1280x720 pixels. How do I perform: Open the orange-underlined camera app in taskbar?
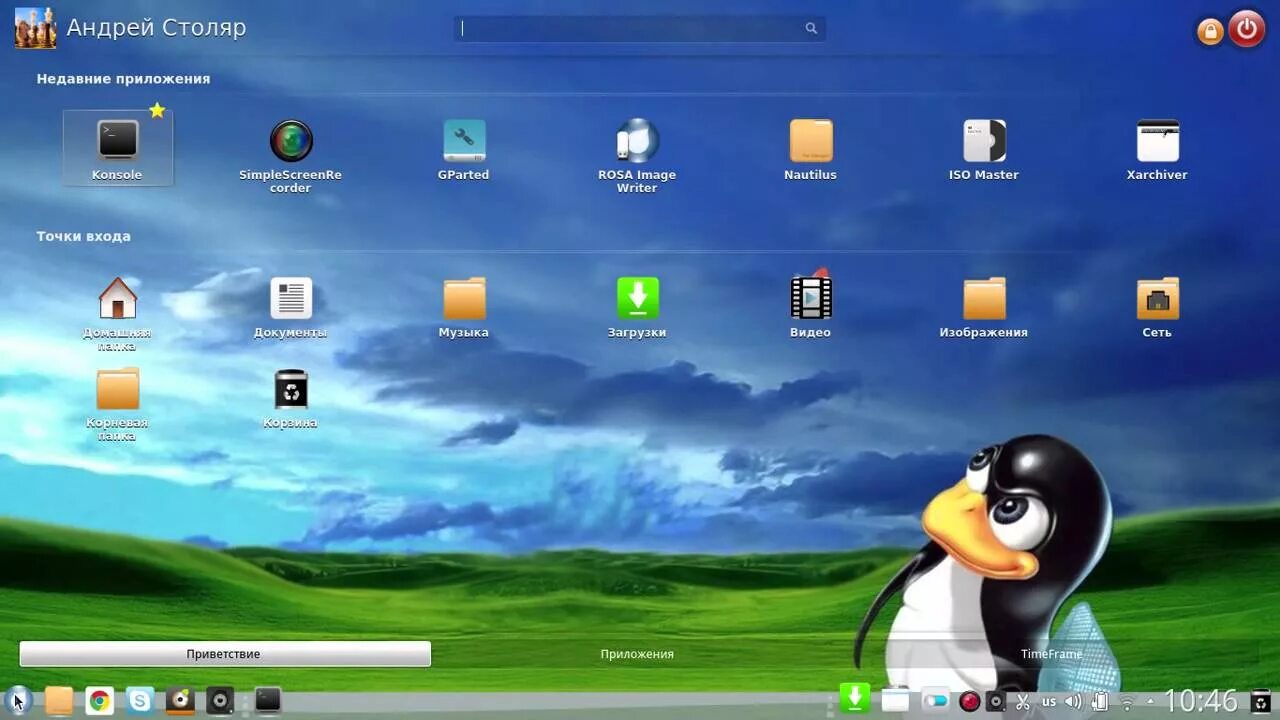click(x=180, y=701)
